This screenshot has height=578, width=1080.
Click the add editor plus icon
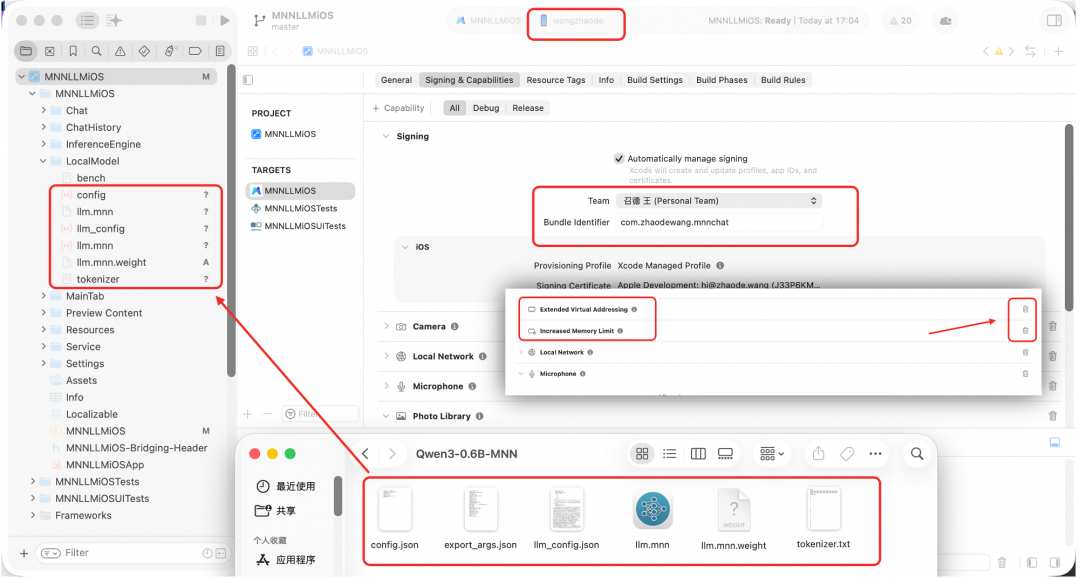tap(1059, 51)
